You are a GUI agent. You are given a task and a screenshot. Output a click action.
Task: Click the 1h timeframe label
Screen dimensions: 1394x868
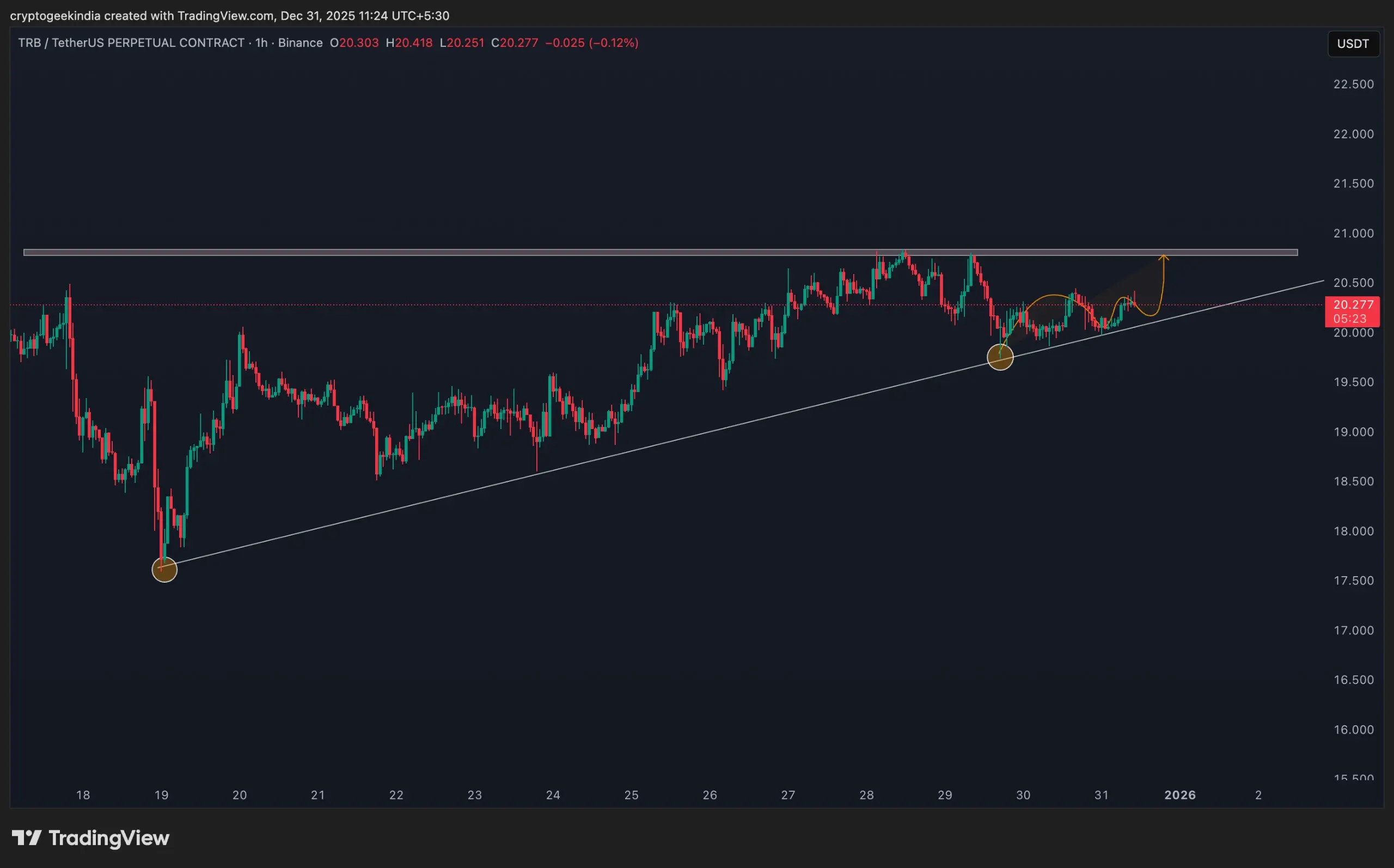pos(261,43)
